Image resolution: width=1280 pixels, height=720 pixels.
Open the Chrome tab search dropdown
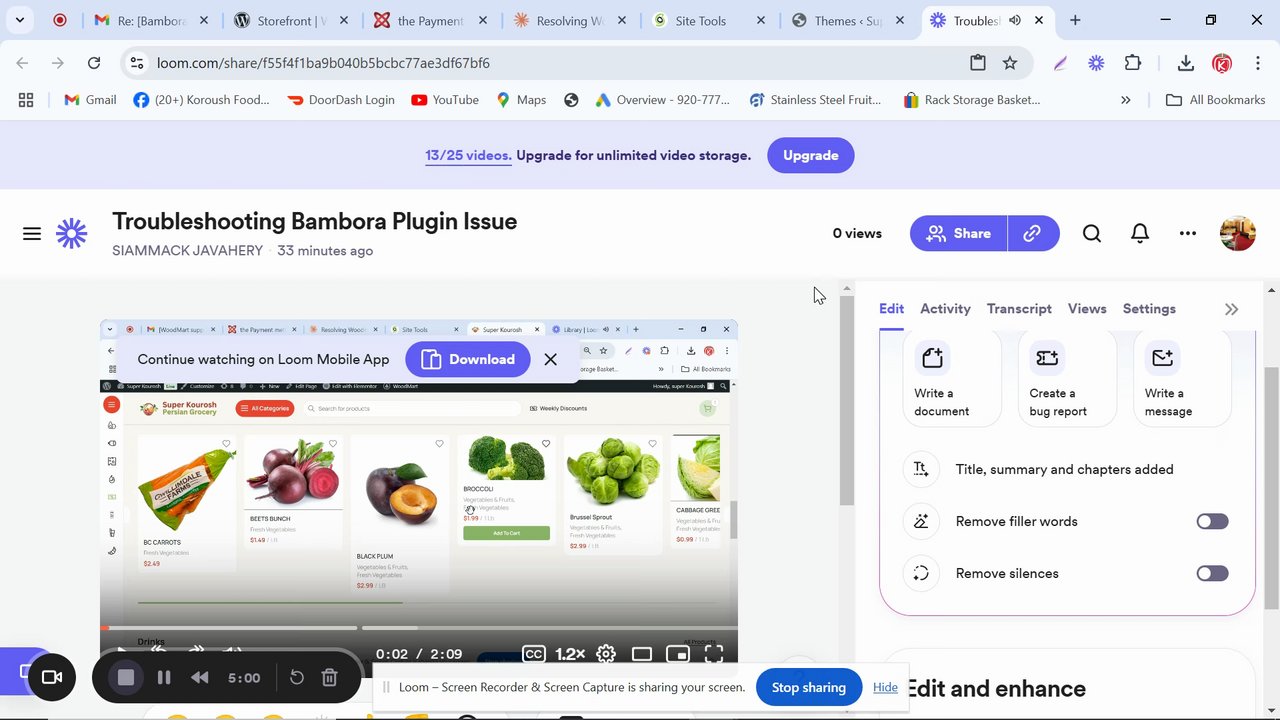pos(19,20)
